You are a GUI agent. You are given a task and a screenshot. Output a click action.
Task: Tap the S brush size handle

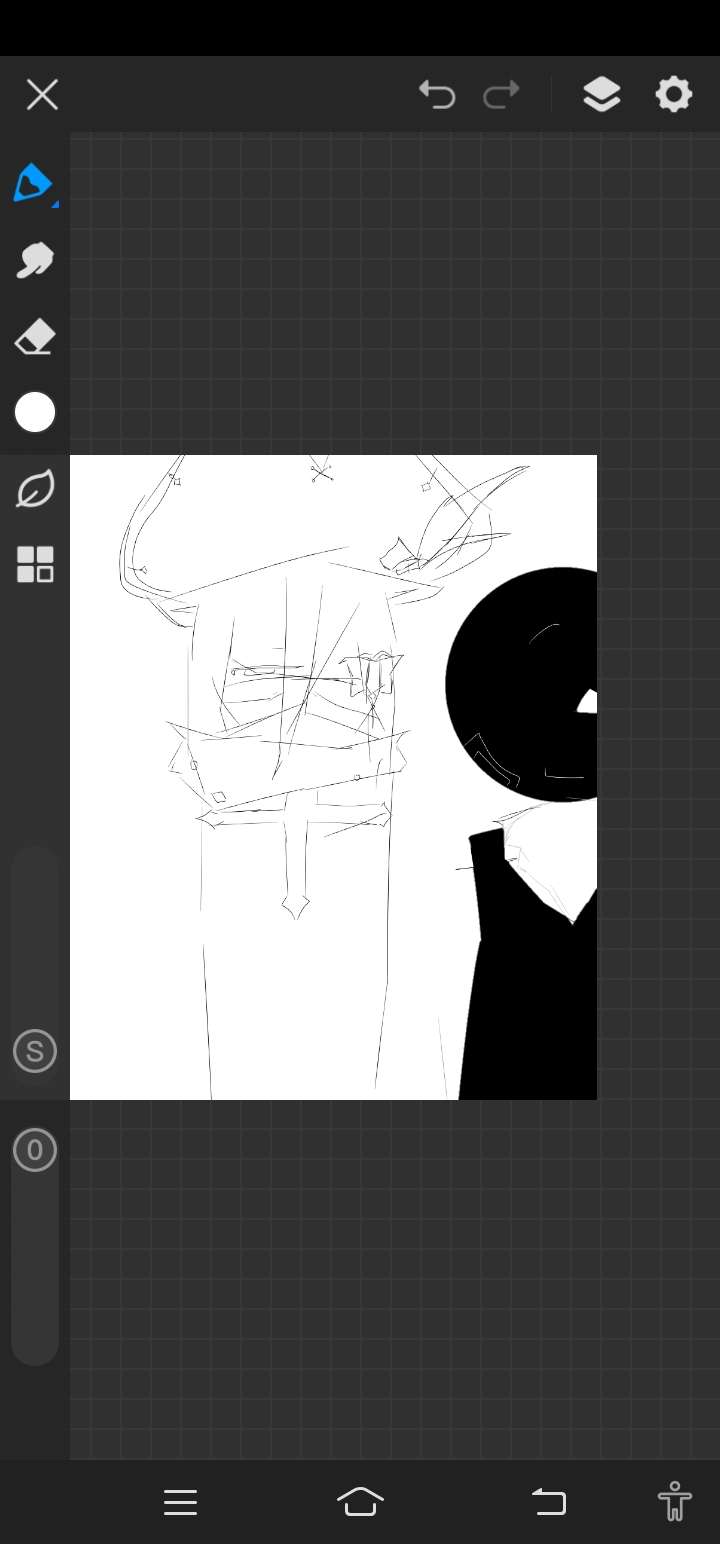(35, 1051)
